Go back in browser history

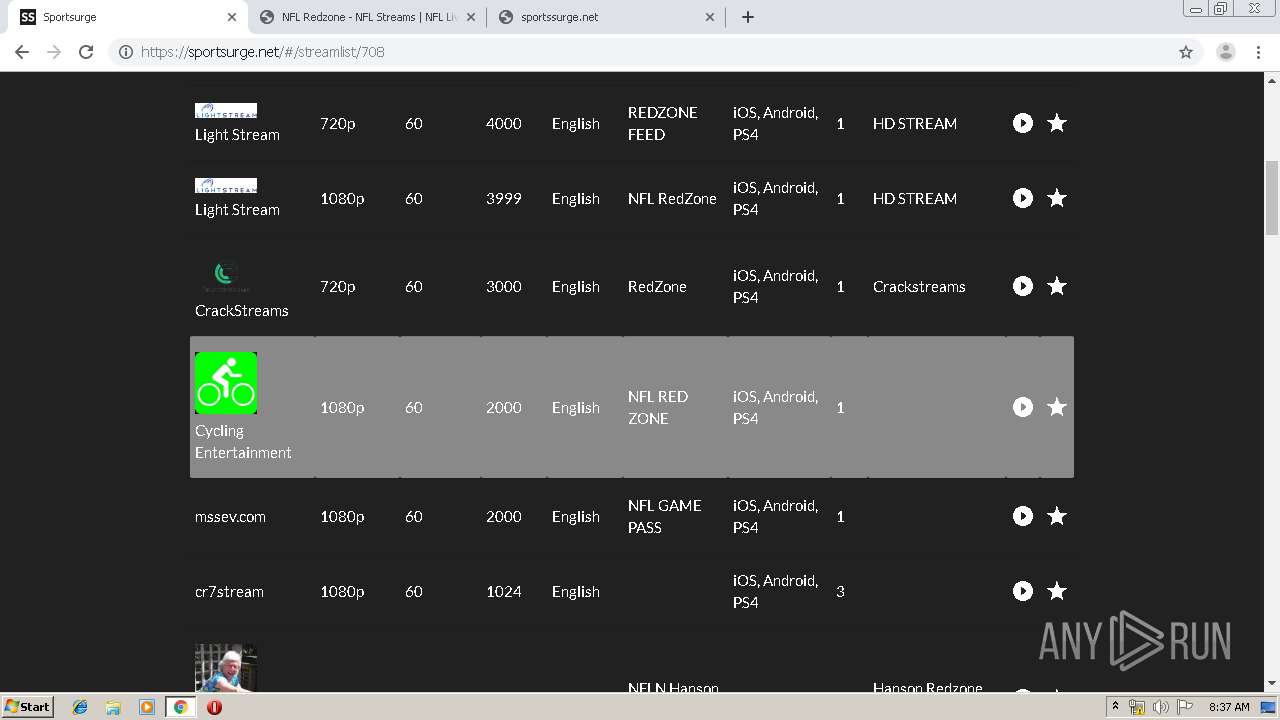(x=22, y=52)
